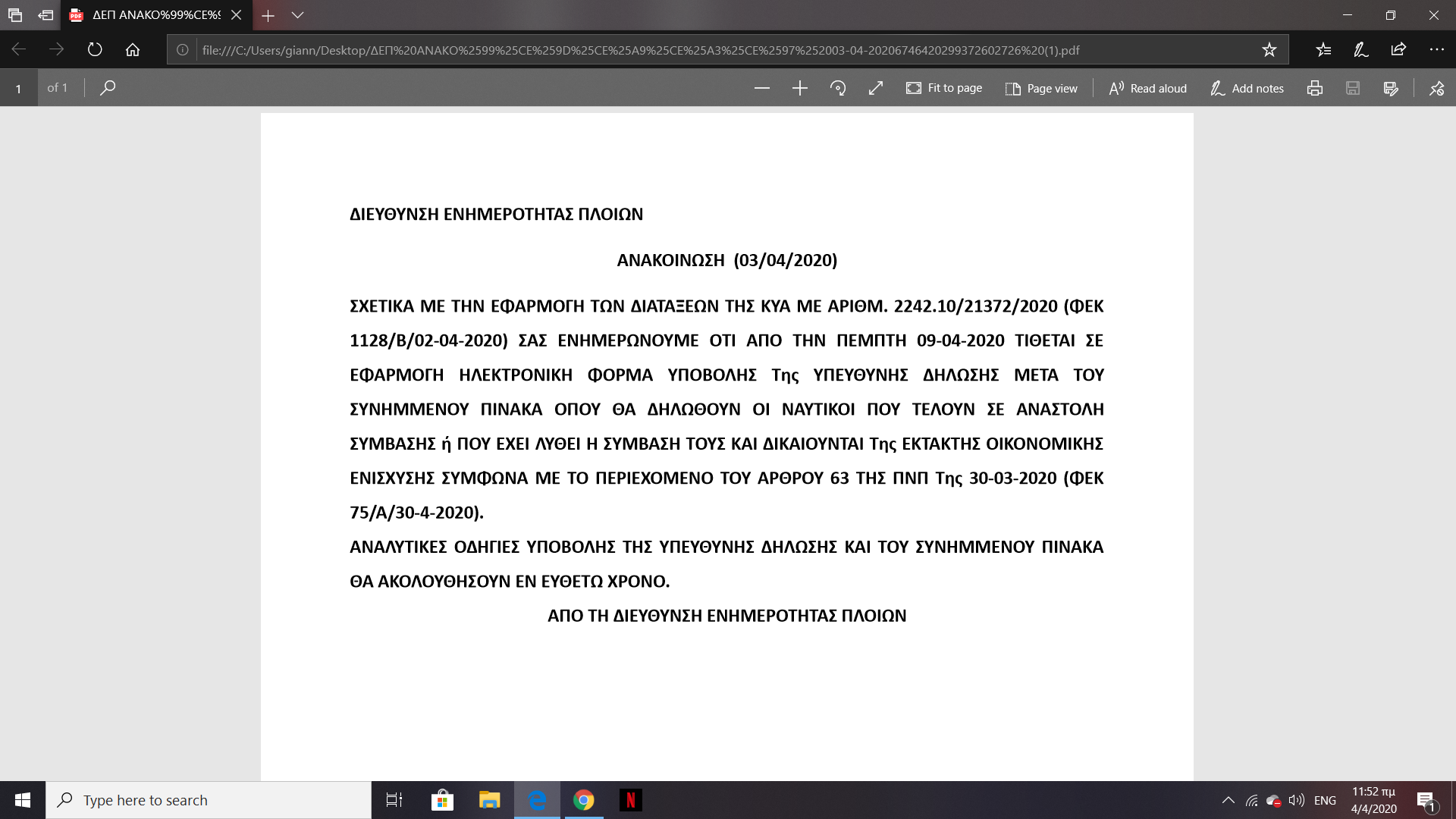The width and height of the screenshot is (1456, 819).
Task: Refresh the page
Action: coord(95,50)
